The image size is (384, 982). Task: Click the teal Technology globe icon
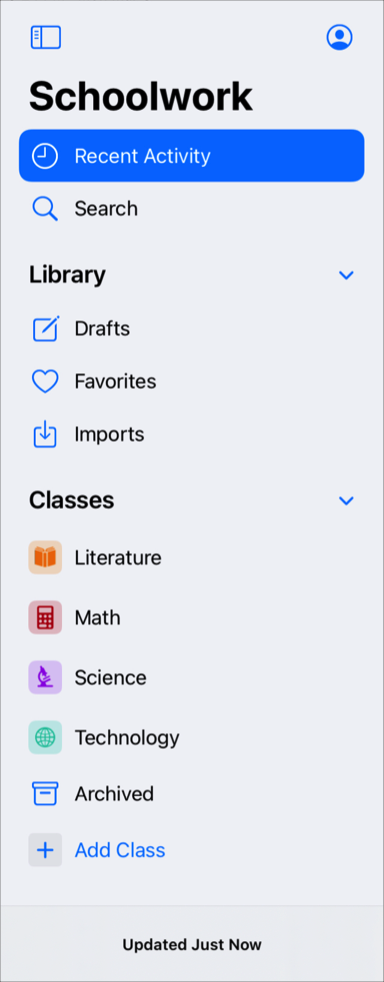[45, 738]
